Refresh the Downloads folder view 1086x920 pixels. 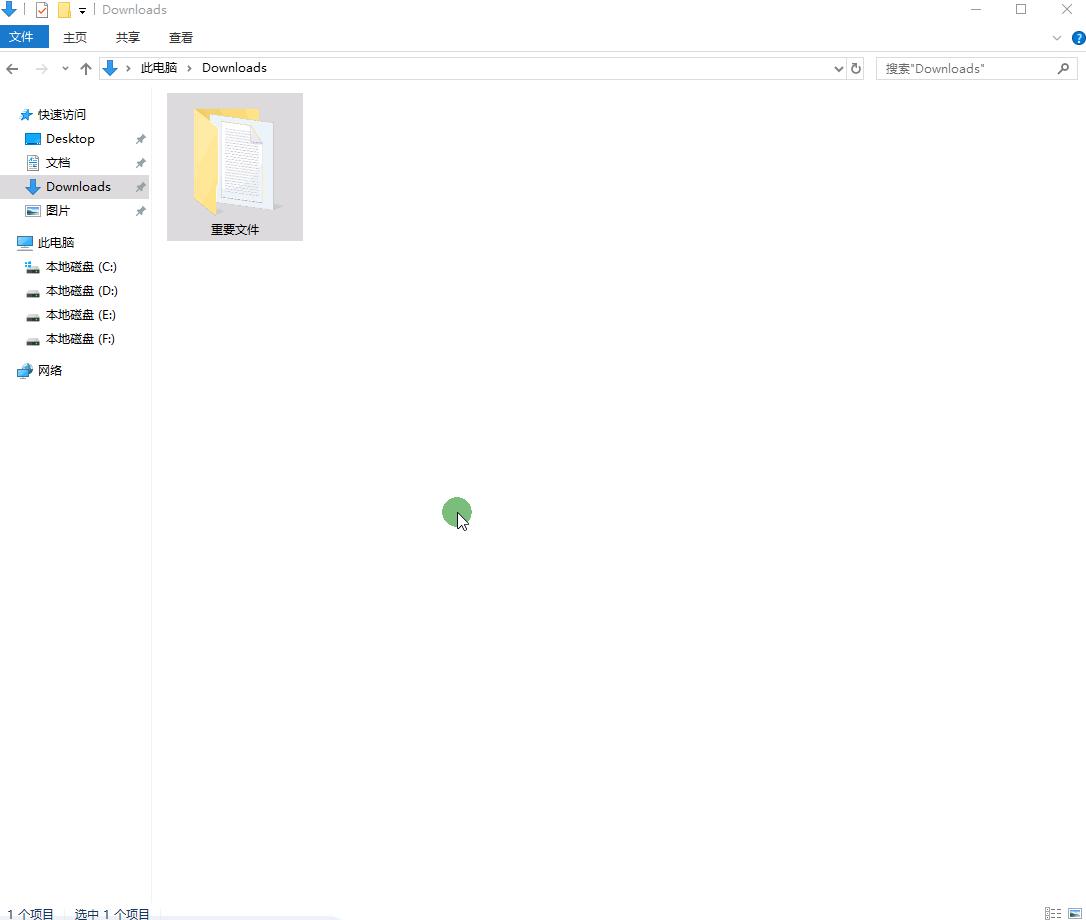(x=855, y=69)
